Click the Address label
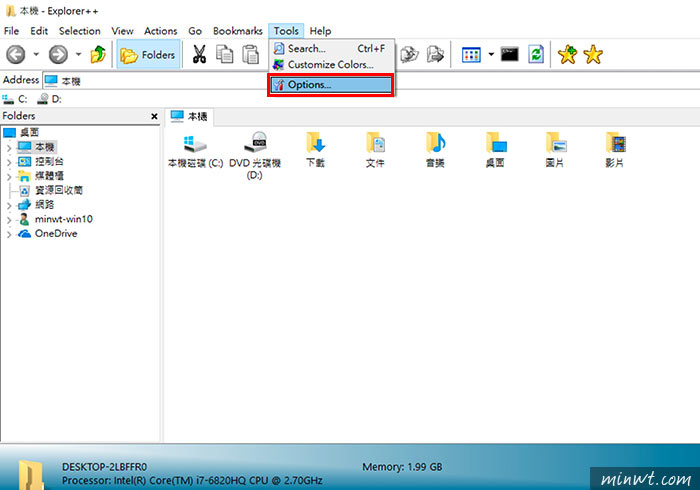Viewport: 700px width, 490px height. coord(21,80)
